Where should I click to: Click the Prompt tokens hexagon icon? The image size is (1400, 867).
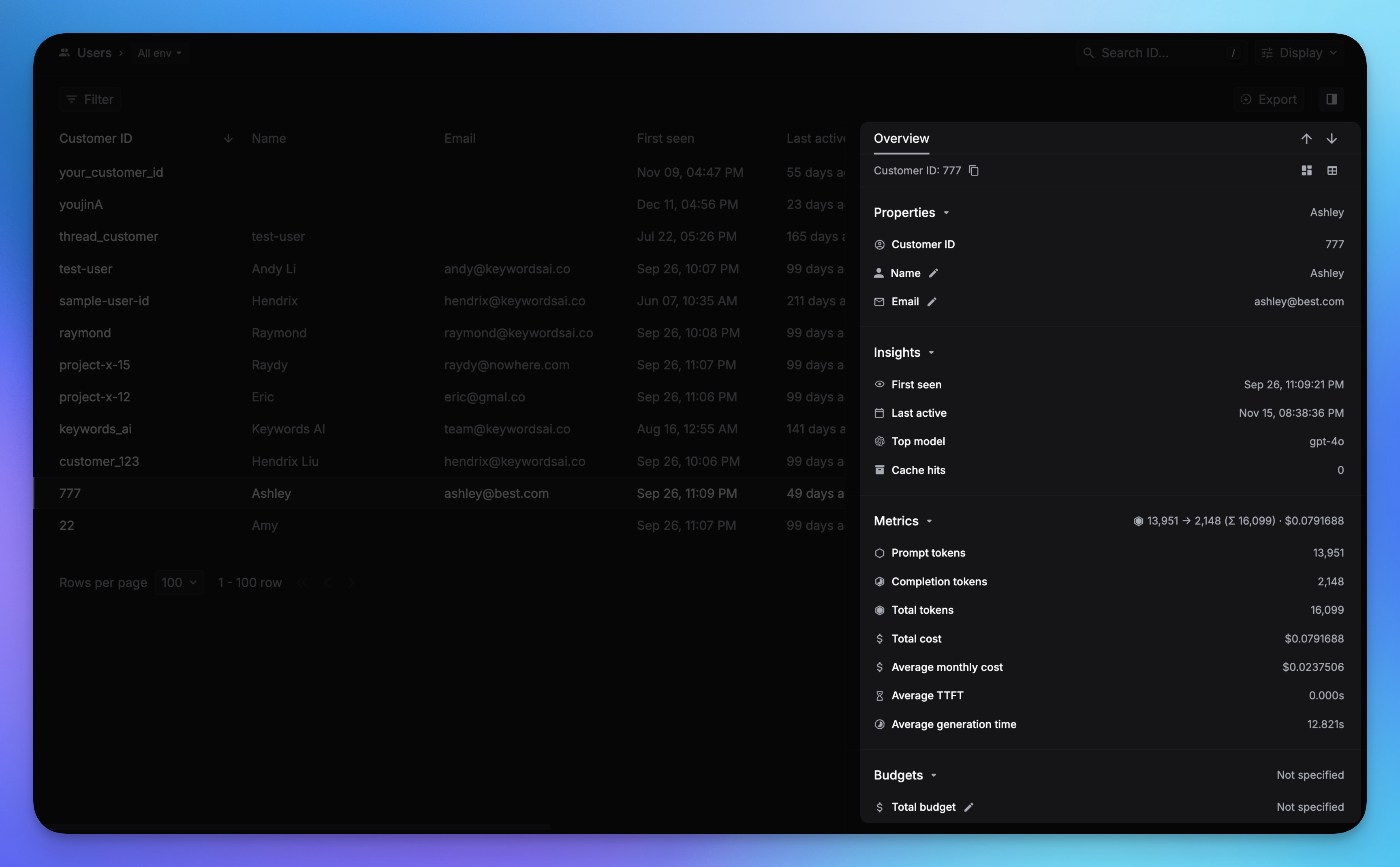point(879,553)
